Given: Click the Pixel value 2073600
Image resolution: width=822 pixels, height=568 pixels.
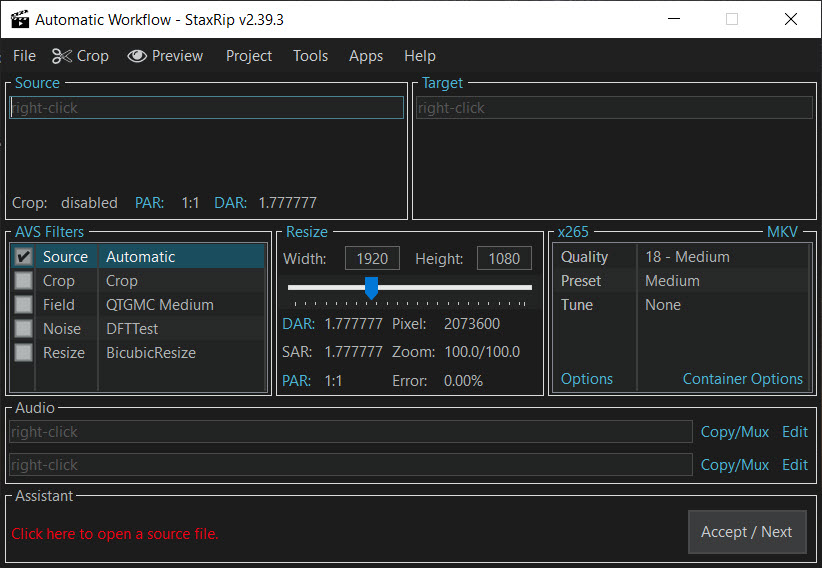Looking at the screenshot, I should tap(472, 324).
